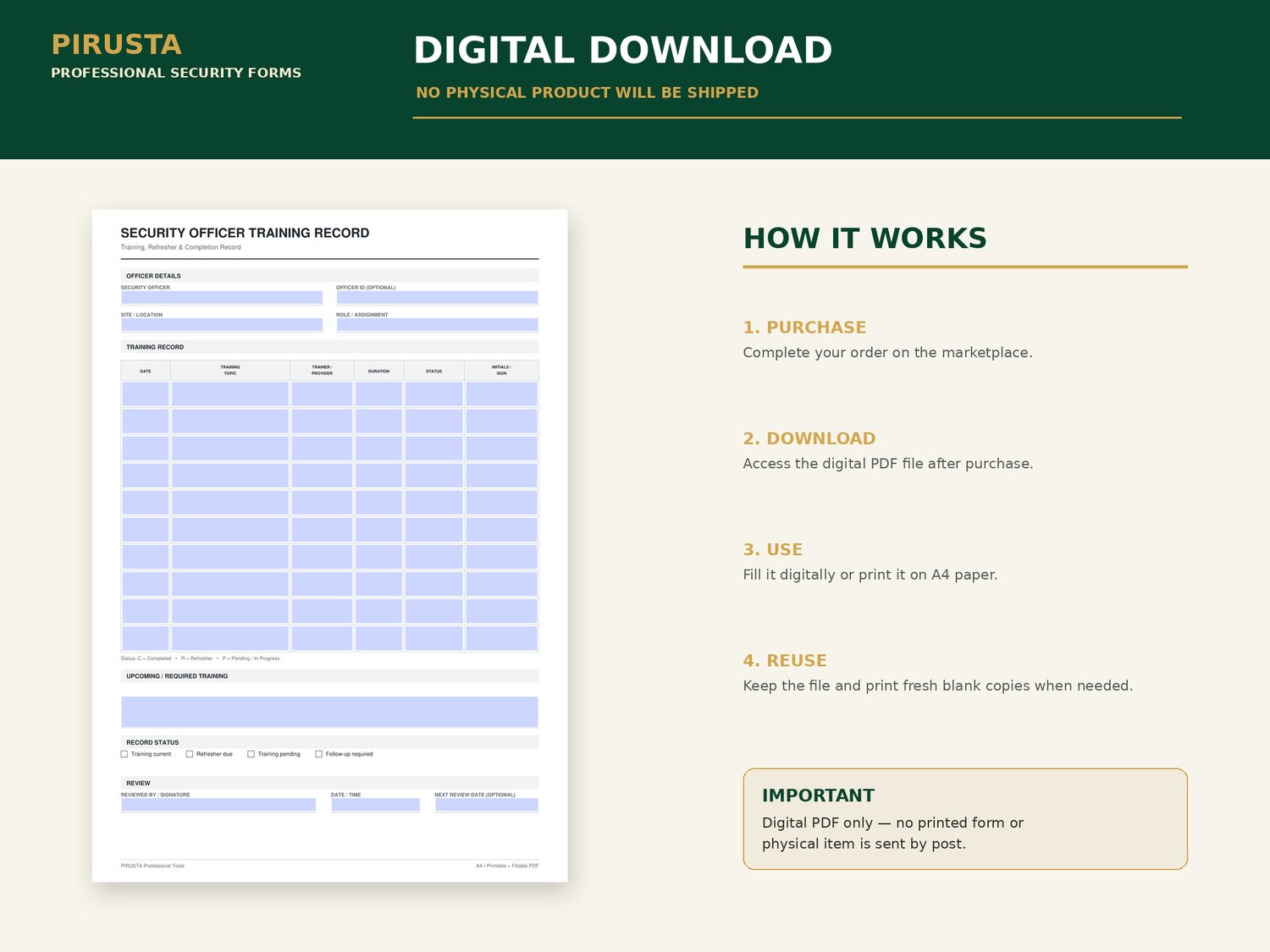Tick the Refresher due checkbox
The width and height of the screenshot is (1270, 952).
coord(190,754)
